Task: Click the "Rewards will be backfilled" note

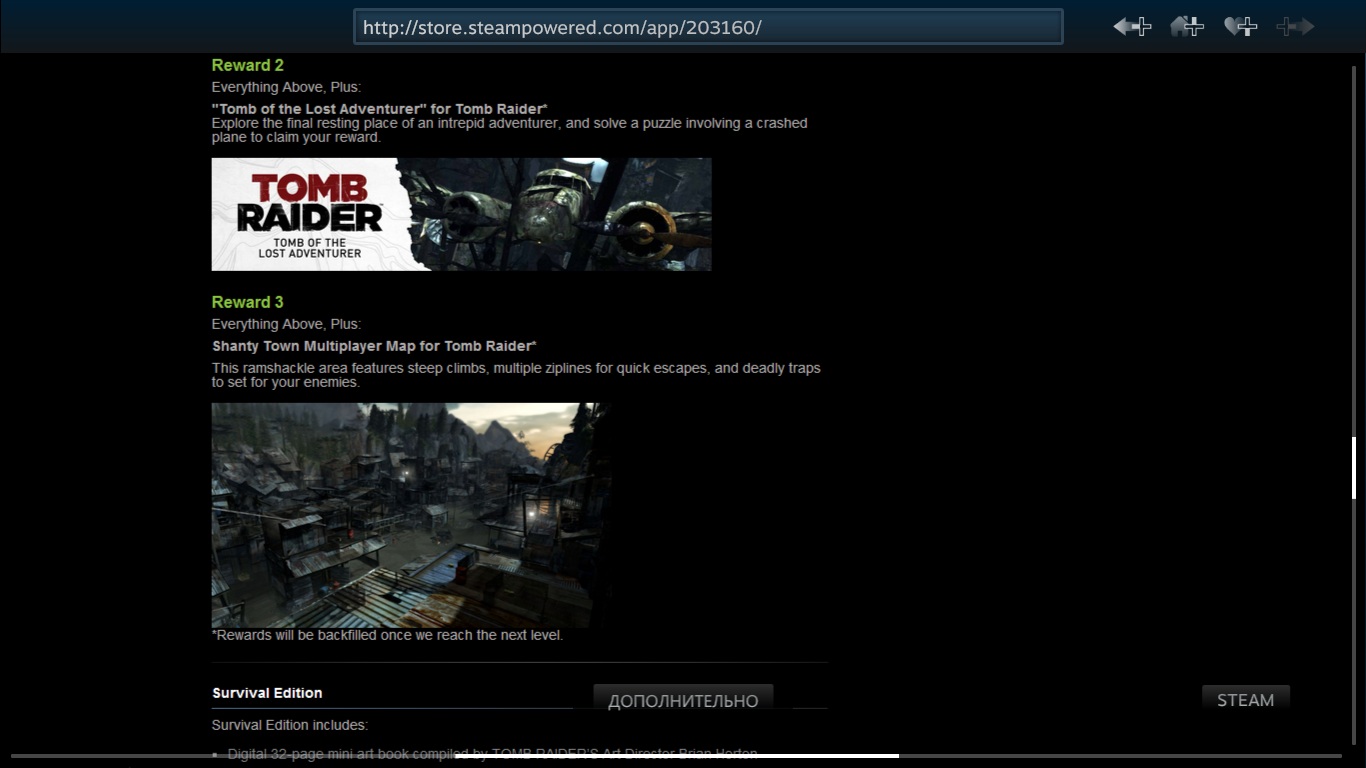Action: (387, 635)
